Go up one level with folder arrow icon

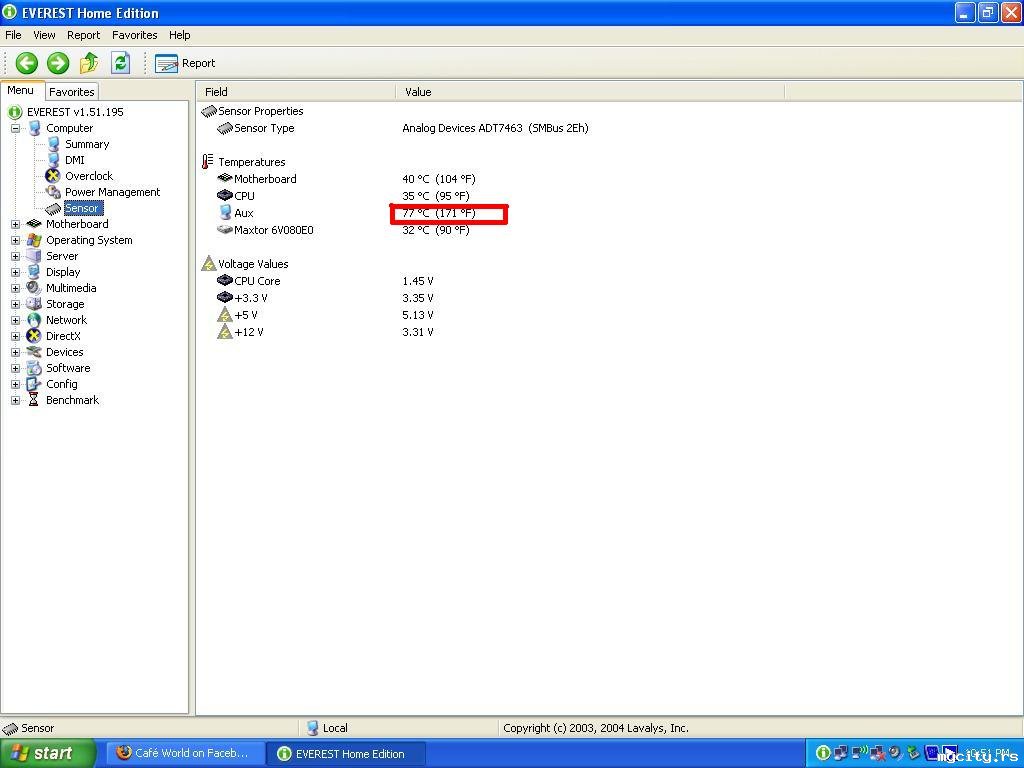click(x=89, y=63)
